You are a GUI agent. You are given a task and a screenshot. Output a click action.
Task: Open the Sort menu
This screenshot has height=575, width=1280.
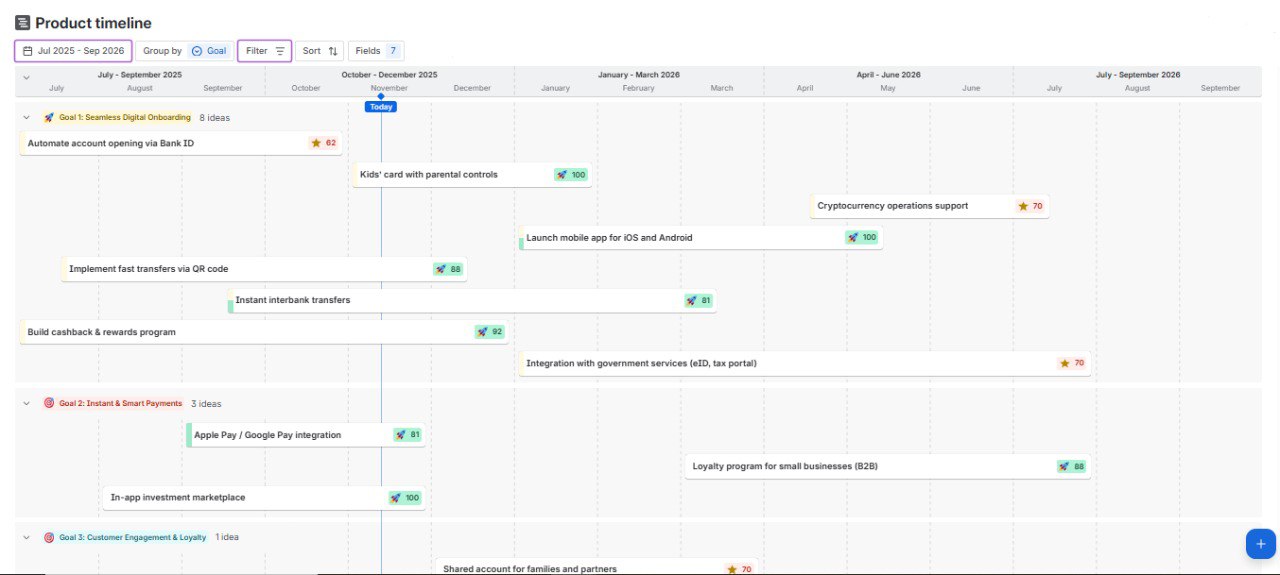tap(320, 51)
